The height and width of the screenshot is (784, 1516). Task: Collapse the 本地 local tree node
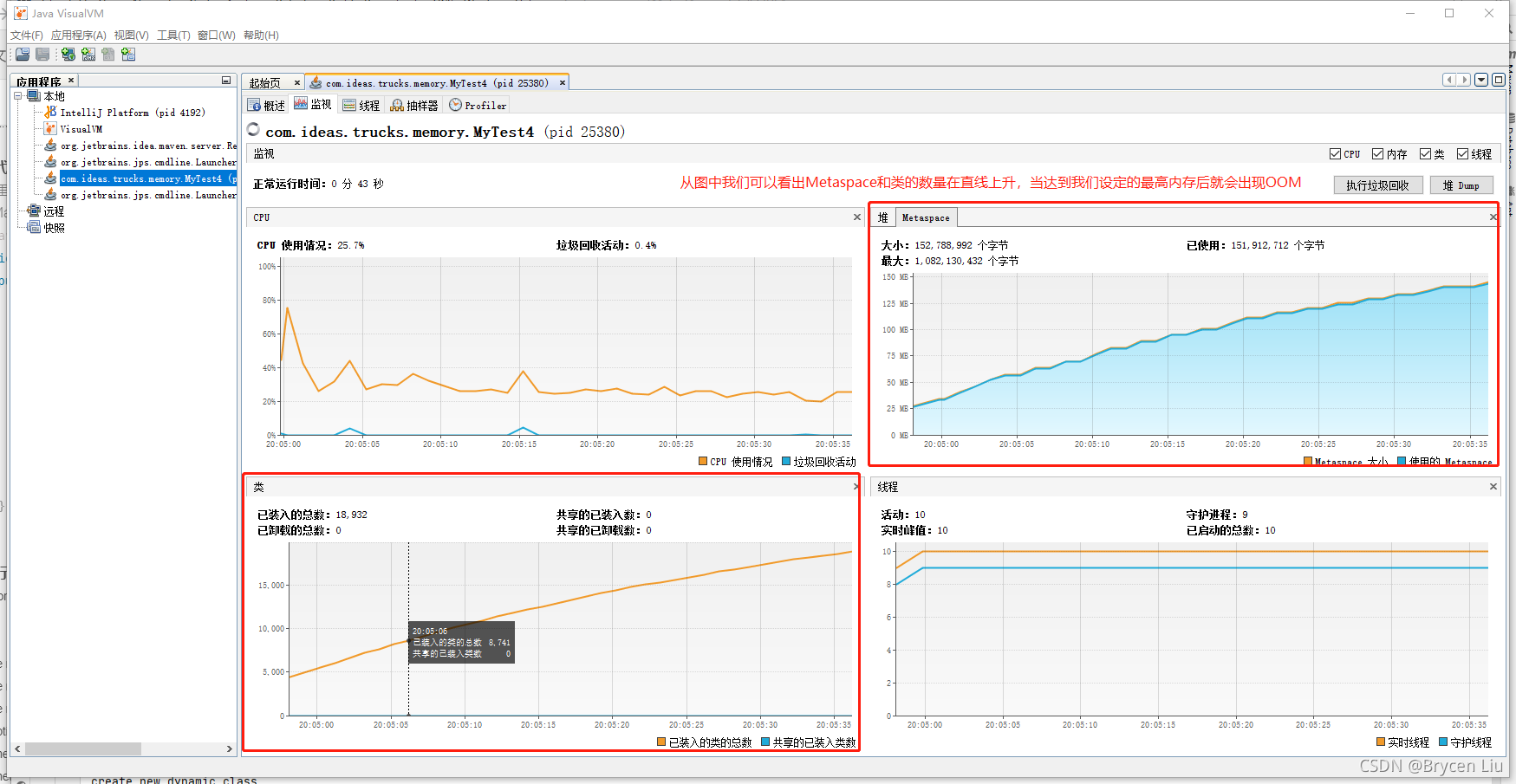click(17, 96)
